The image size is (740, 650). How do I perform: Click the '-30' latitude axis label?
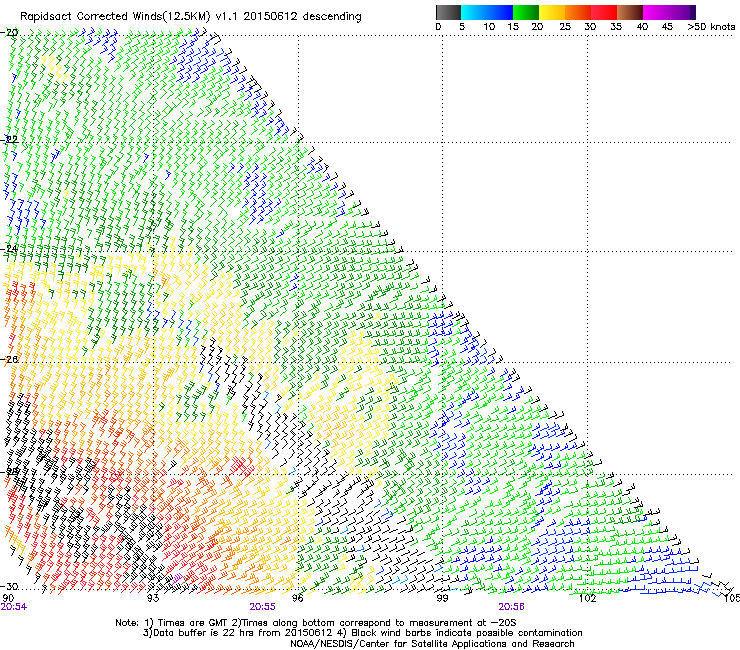coord(9,586)
